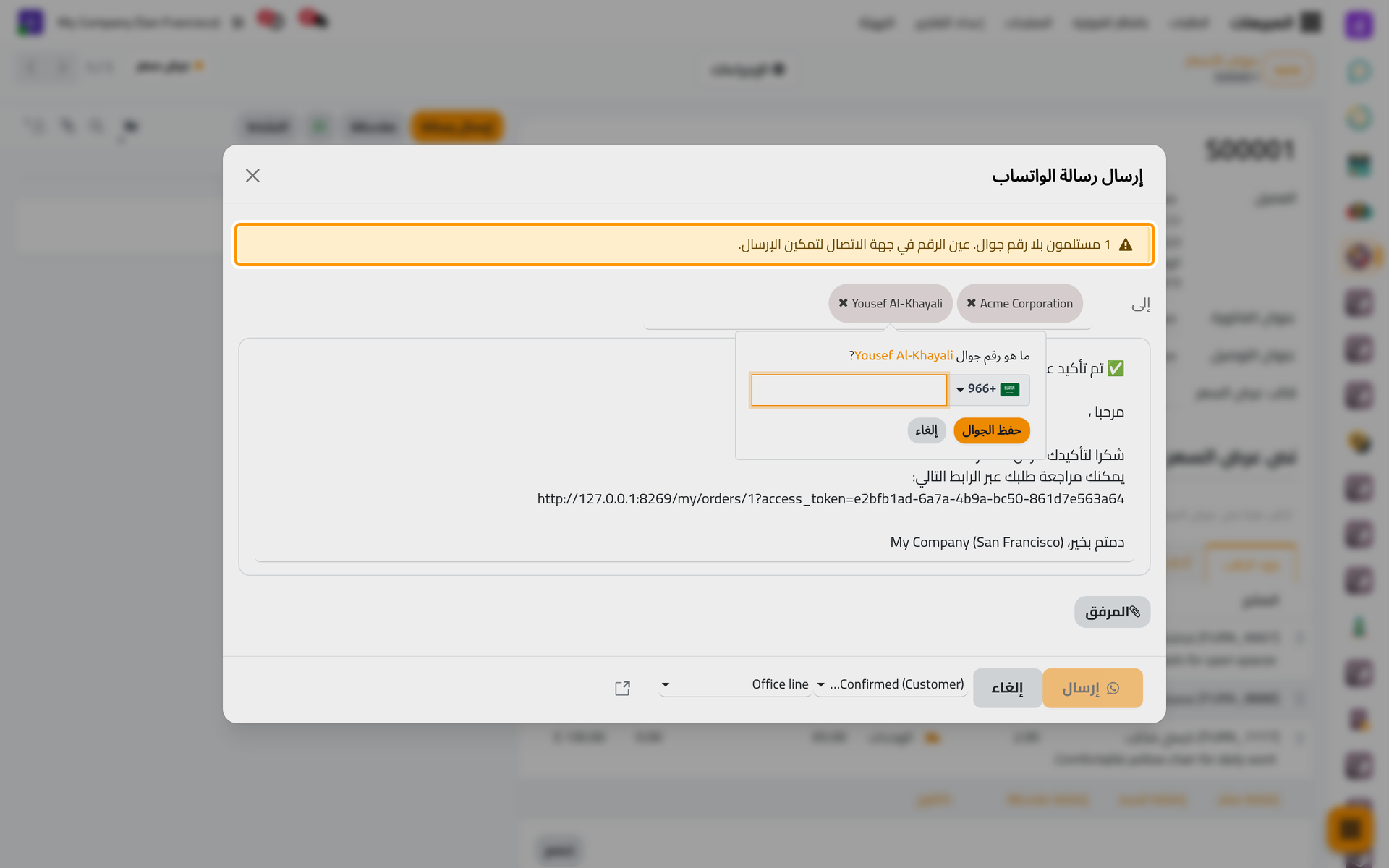This screenshot has width=1389, height=868.
Task: Click the Yousef Al-Khayali name in popover question
Action: click(x=904, y=355)
